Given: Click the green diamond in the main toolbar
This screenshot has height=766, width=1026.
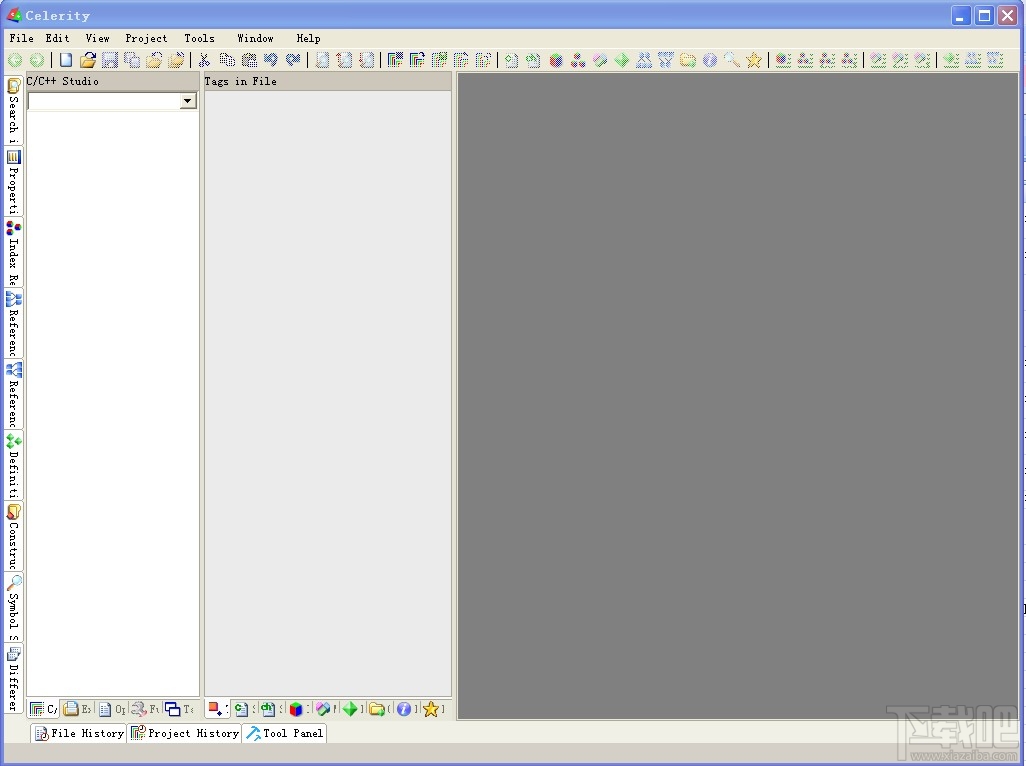Looking at the screenshot, I should 622,61.
